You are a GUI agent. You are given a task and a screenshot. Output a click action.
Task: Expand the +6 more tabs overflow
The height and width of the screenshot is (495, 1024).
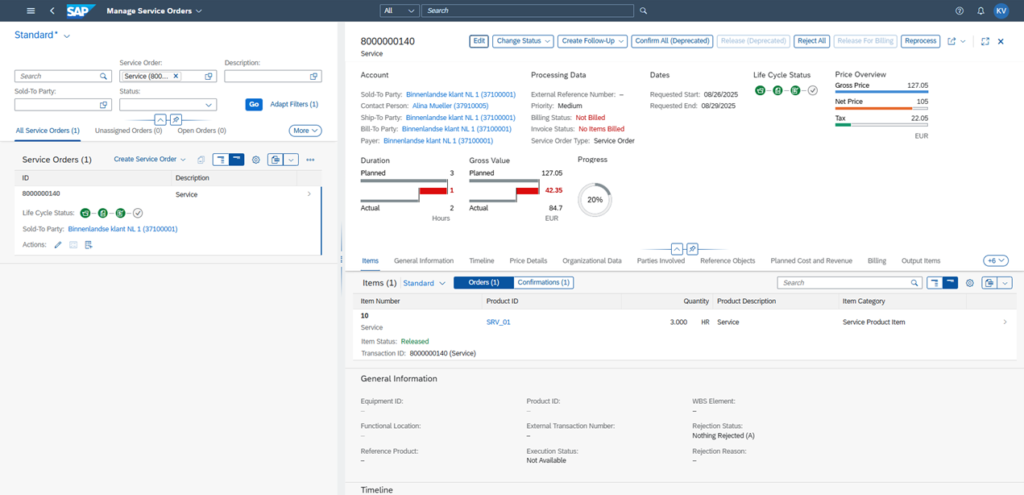click(x=996, y=260)
